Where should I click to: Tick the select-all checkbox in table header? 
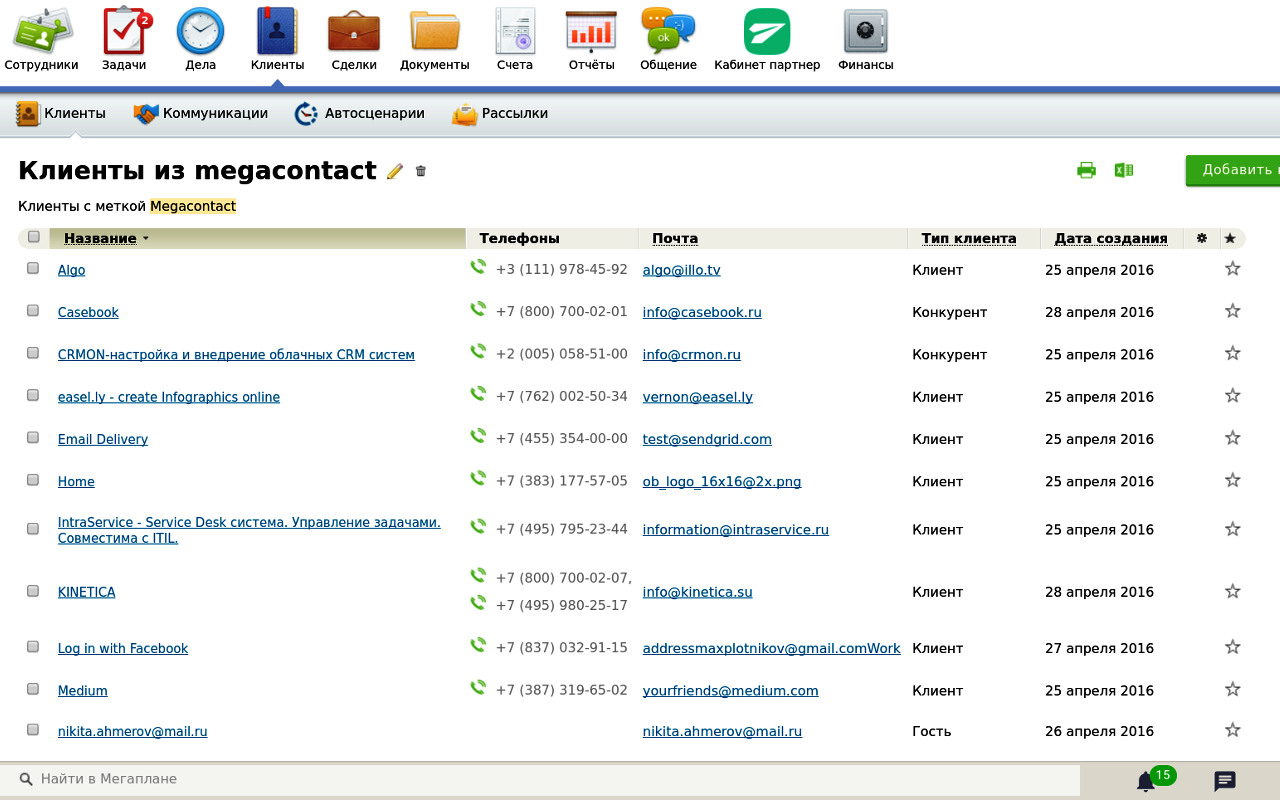pyautogui.click(x=34, y=237)
